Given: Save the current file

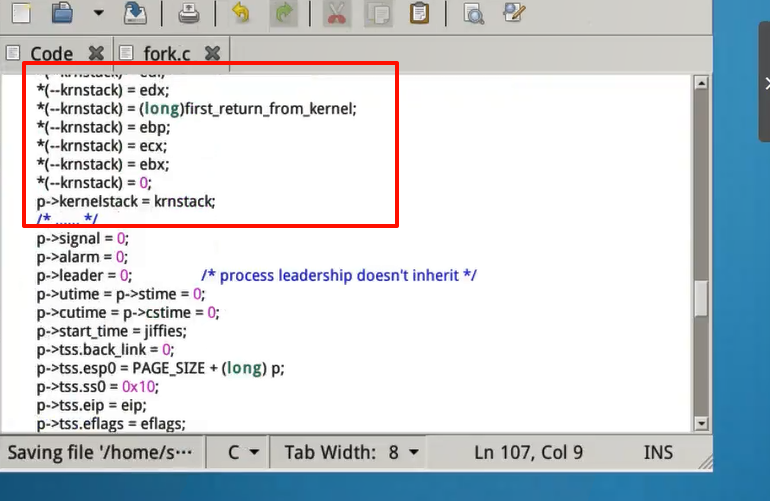Looking at the screenshot, I should pos(135,13).
